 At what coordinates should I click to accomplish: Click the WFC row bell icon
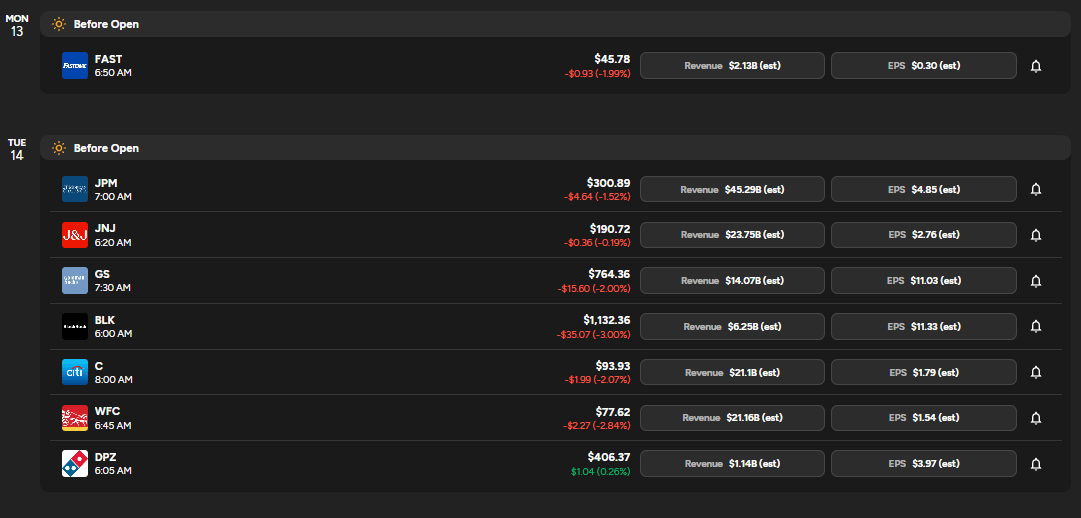[1035, 418]
